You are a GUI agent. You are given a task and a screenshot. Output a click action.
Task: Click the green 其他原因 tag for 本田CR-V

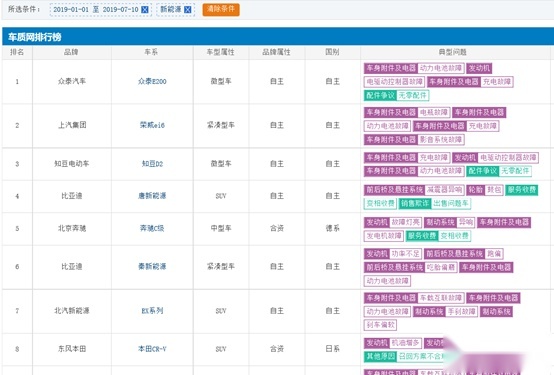pos(380,356)
